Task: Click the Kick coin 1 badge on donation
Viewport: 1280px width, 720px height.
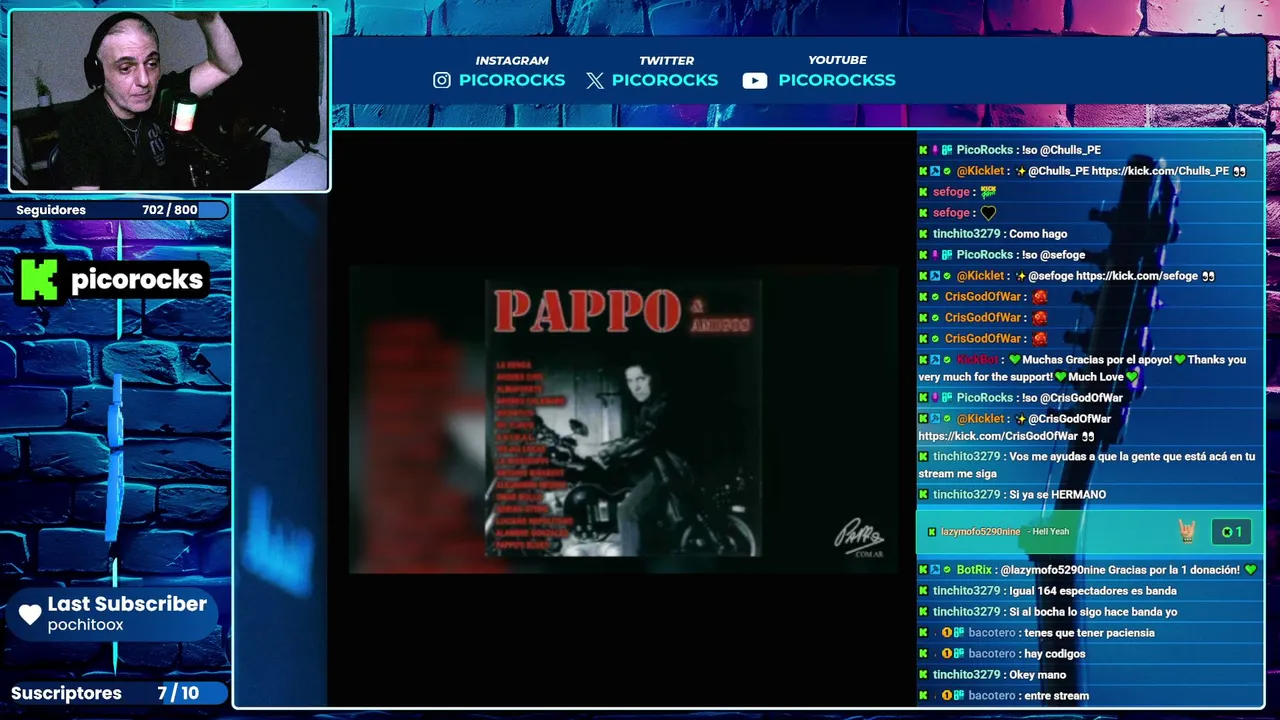Action: coord(1231,532)
